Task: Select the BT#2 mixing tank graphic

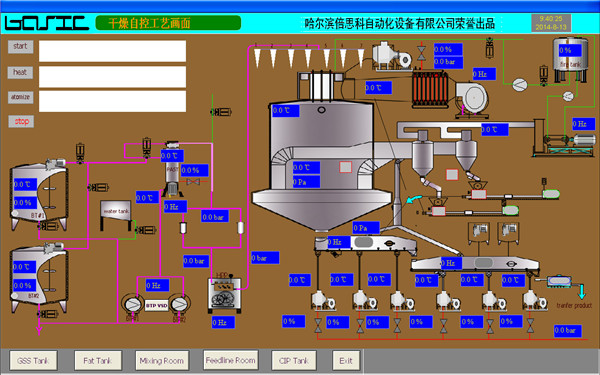Action: 39,278
